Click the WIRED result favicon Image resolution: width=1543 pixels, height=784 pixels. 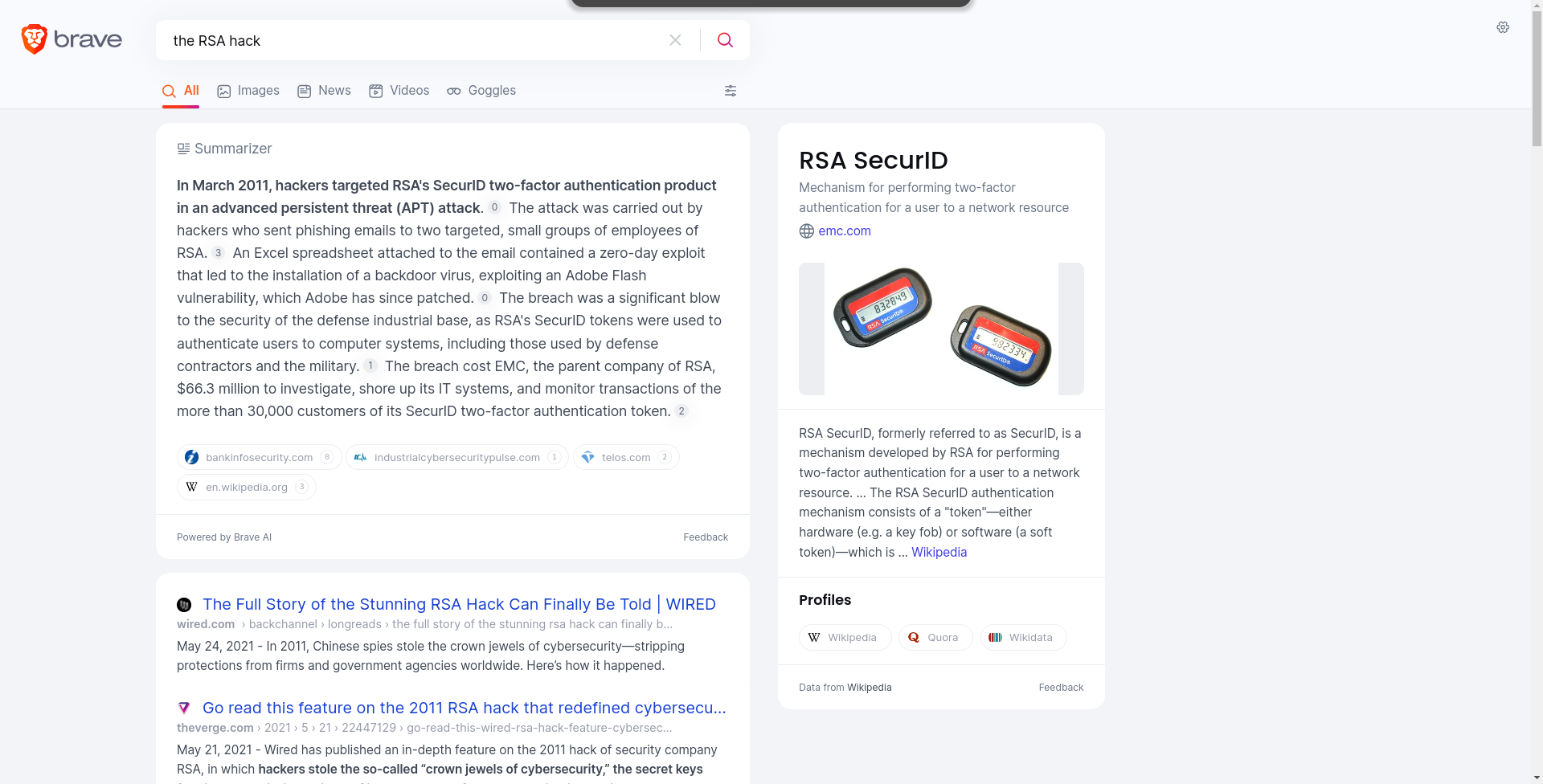(x=184, y=605)
